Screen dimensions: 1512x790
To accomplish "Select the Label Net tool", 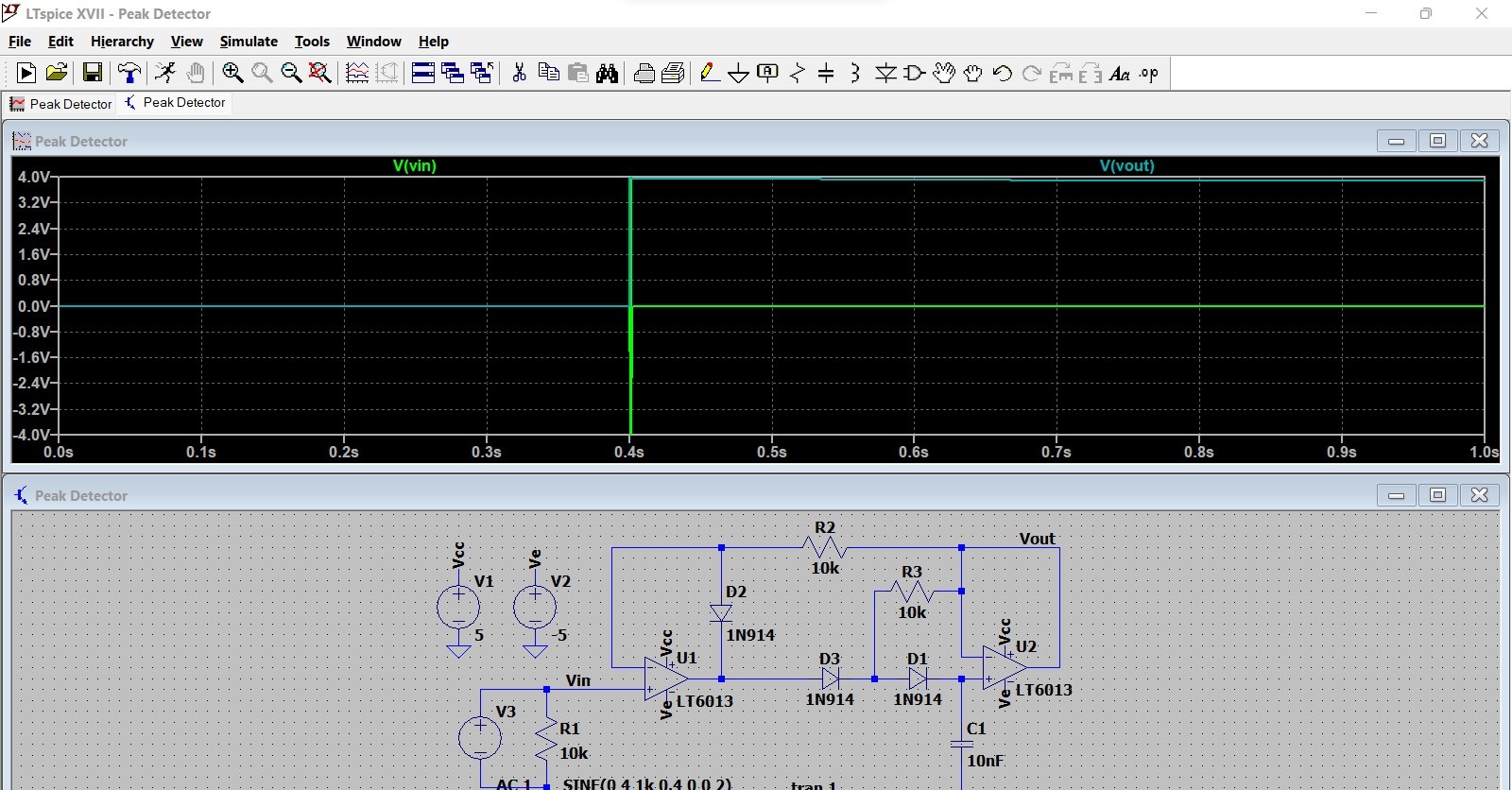I will [x=768, y=73].
